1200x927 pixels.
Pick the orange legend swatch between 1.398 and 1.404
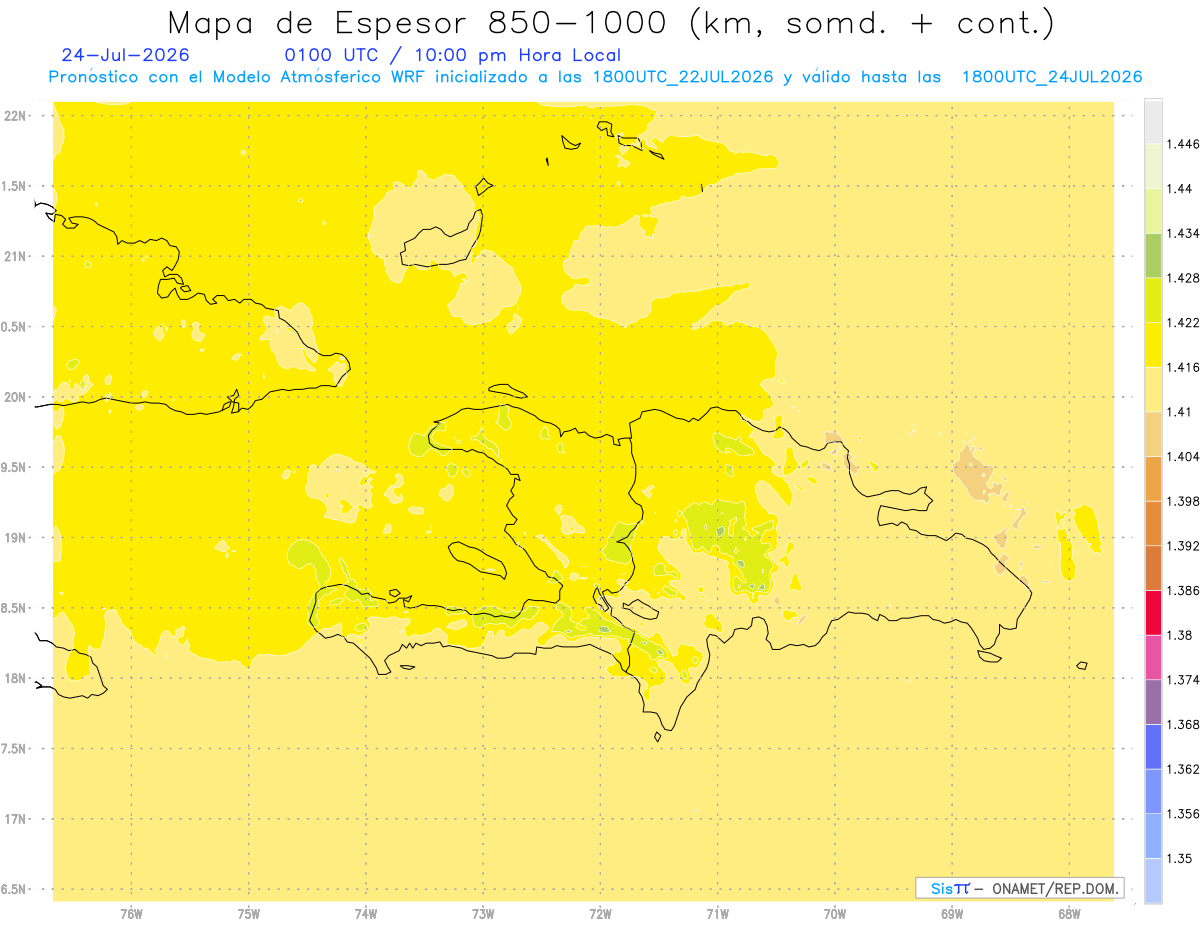pyautogui.click(x=1153, y=478)
